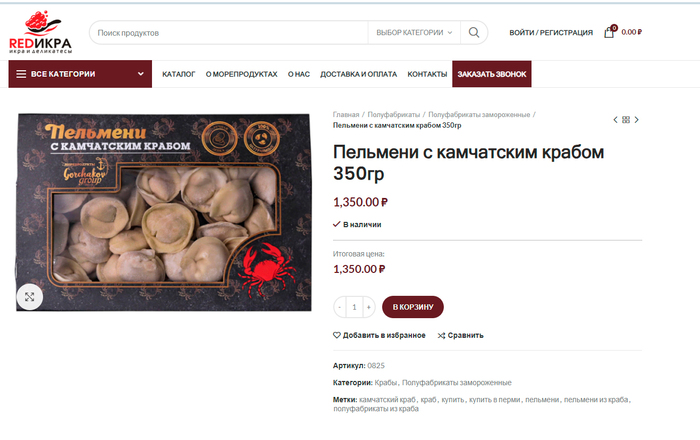
Task: Expand the product image fullscreen icon
Action: tap(29, 297)
